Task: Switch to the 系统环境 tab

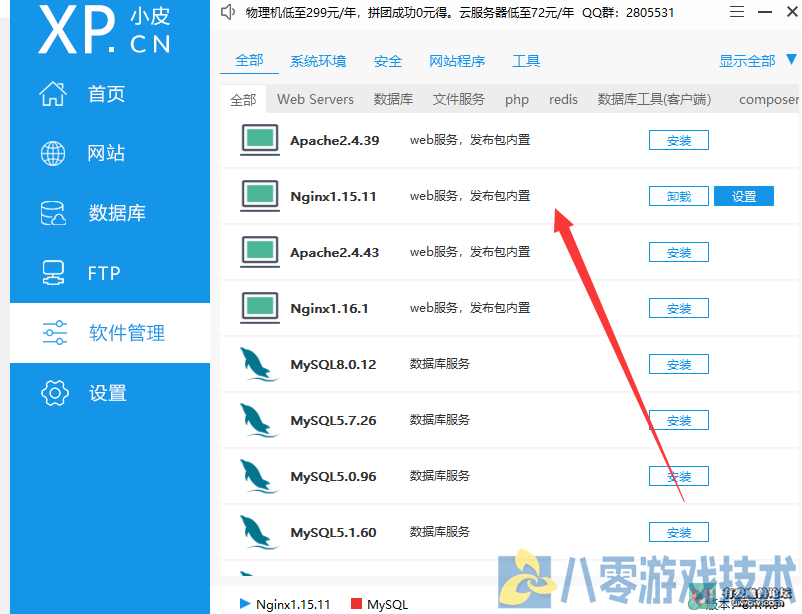Action: tap(318, 61)
